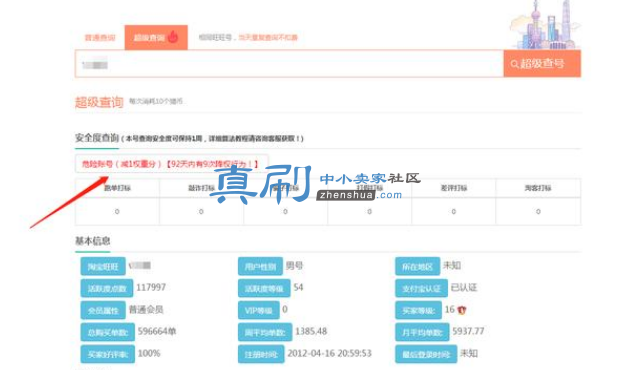Click the 周平均单数 label badge
The width and height of the screenshot is (631, 370).
(265, 332)
